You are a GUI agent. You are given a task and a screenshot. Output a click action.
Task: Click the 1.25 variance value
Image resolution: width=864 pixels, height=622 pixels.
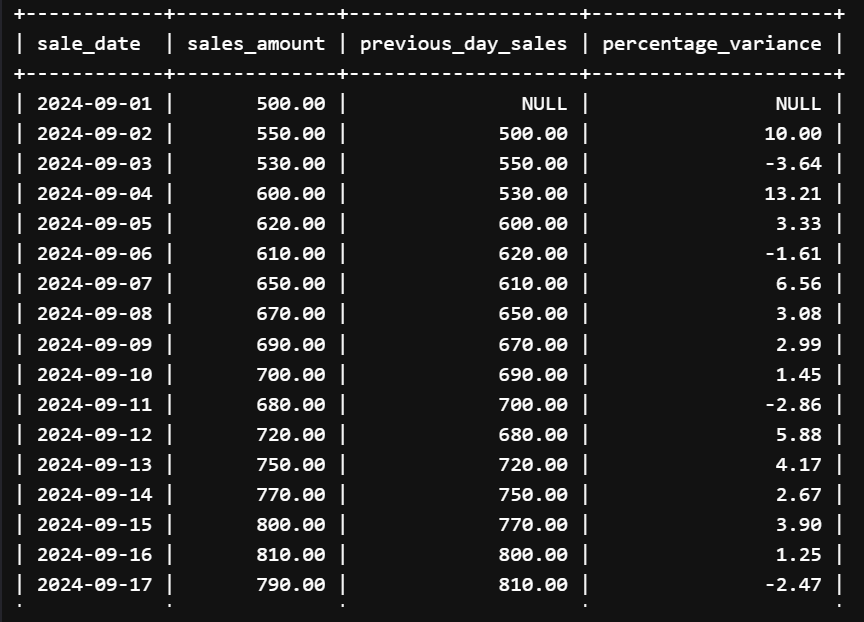click(798, 555)
